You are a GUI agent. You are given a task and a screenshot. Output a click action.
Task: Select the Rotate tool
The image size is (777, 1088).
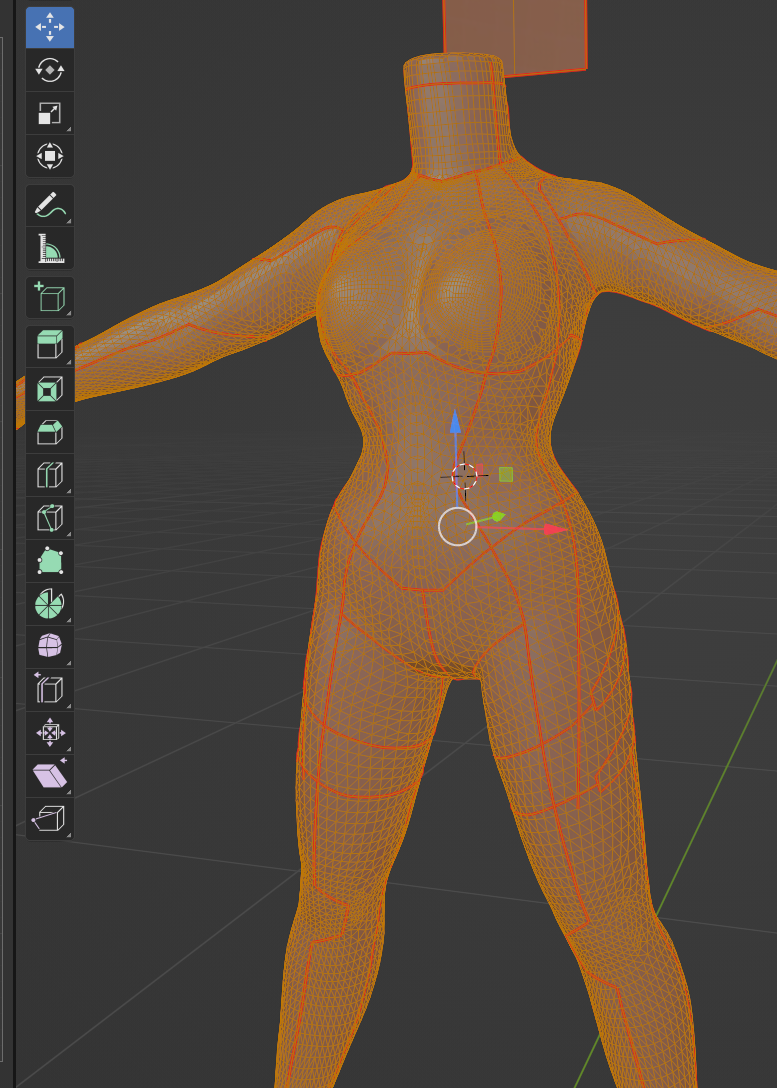click(x=50, y=70)
